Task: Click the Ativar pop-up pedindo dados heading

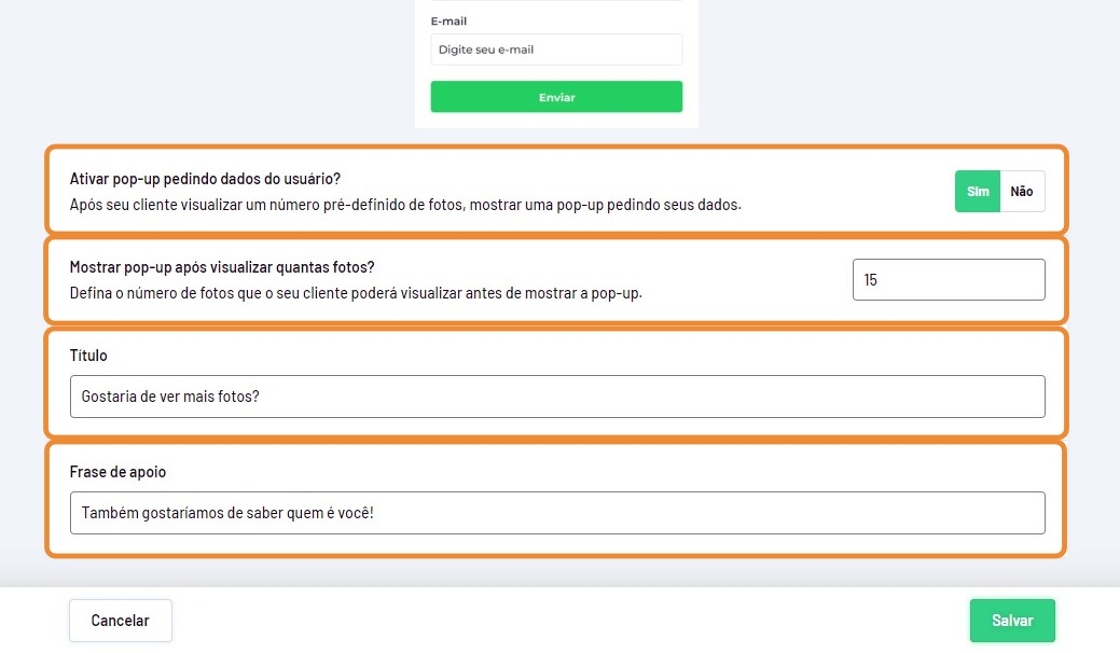Action: [x=205, y=179]
